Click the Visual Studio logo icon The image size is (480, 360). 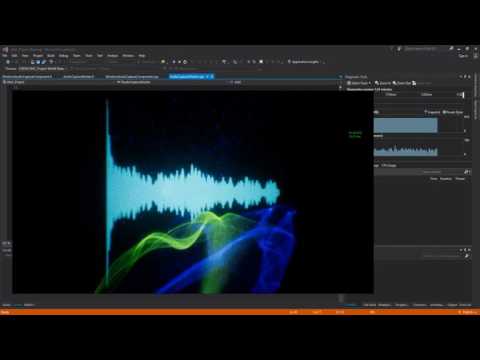[x=5, y=49]
